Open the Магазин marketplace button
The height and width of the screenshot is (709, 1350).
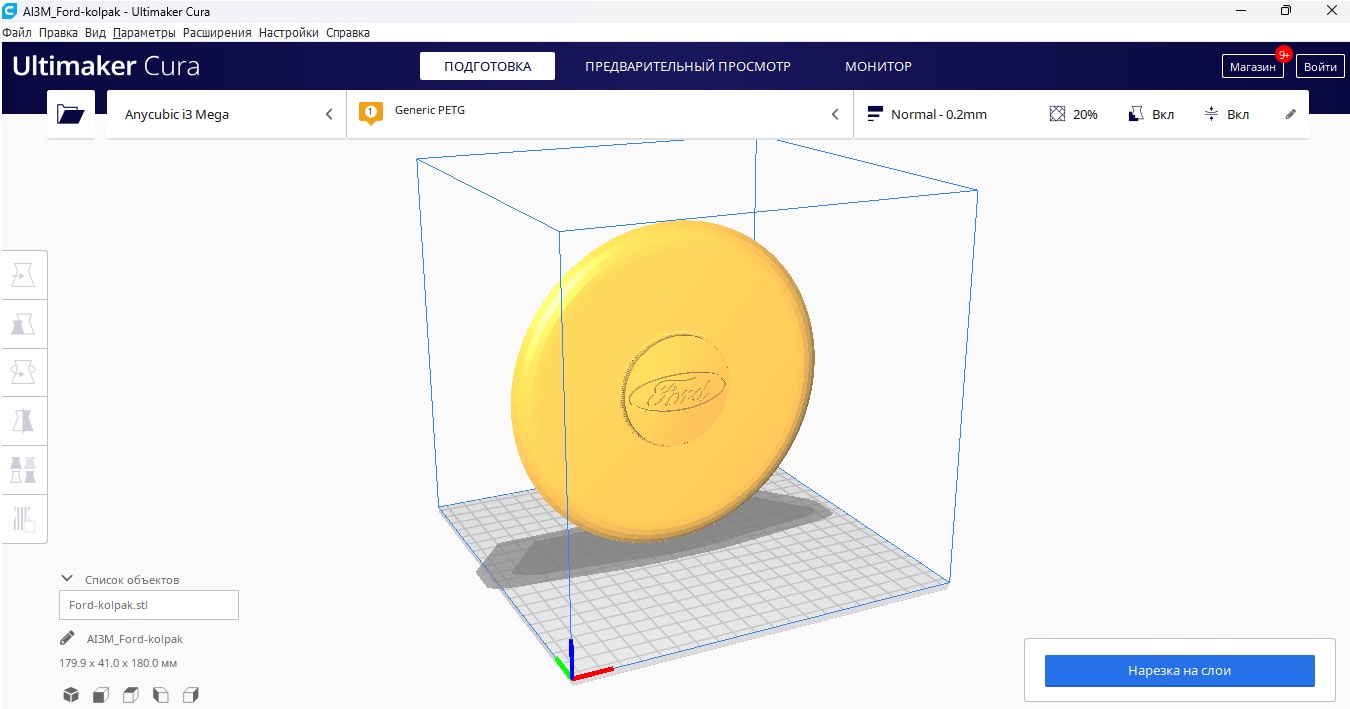pos(1253,67)
